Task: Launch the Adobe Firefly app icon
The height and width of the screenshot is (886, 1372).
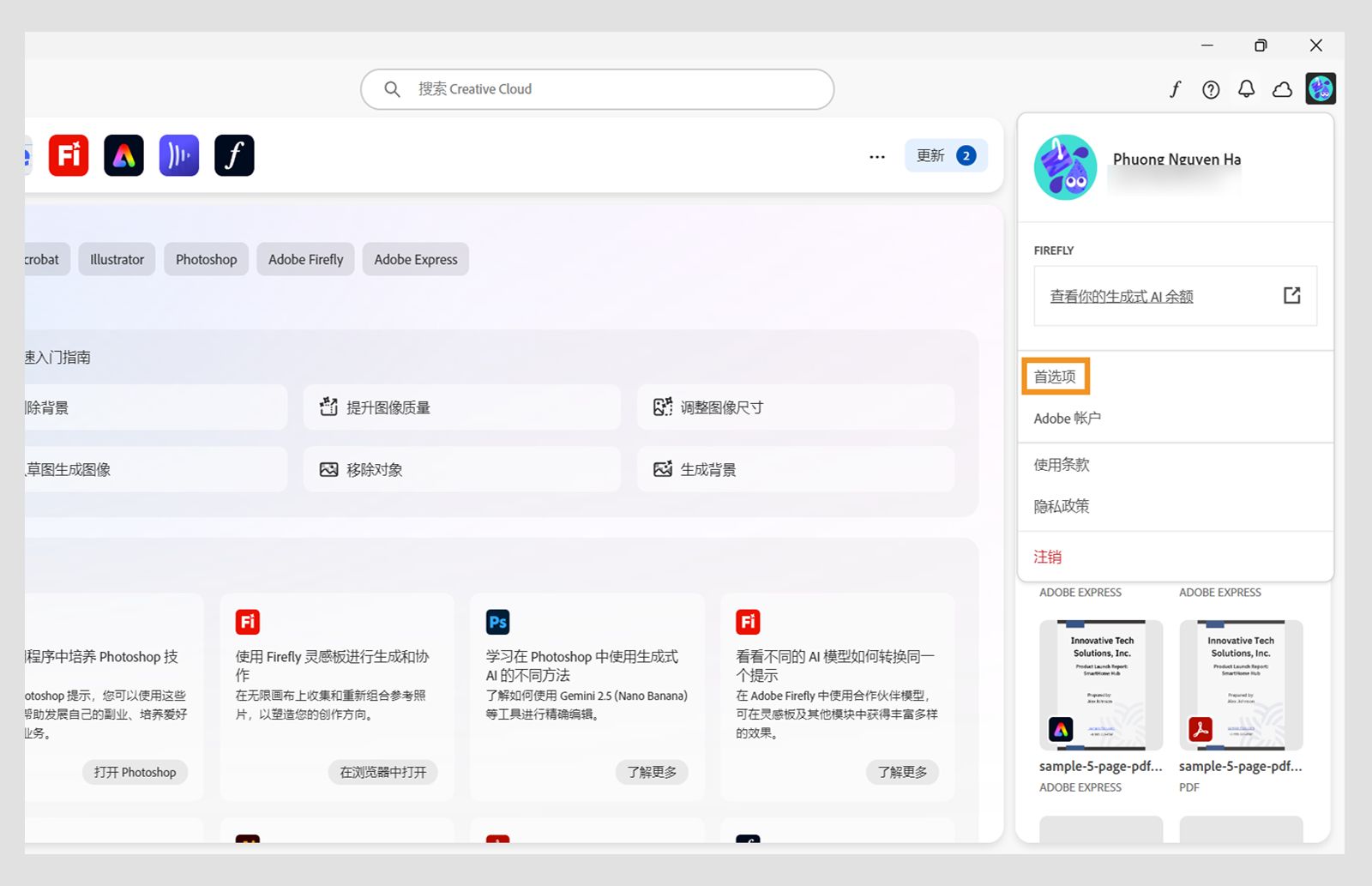Action: [69, 155]
